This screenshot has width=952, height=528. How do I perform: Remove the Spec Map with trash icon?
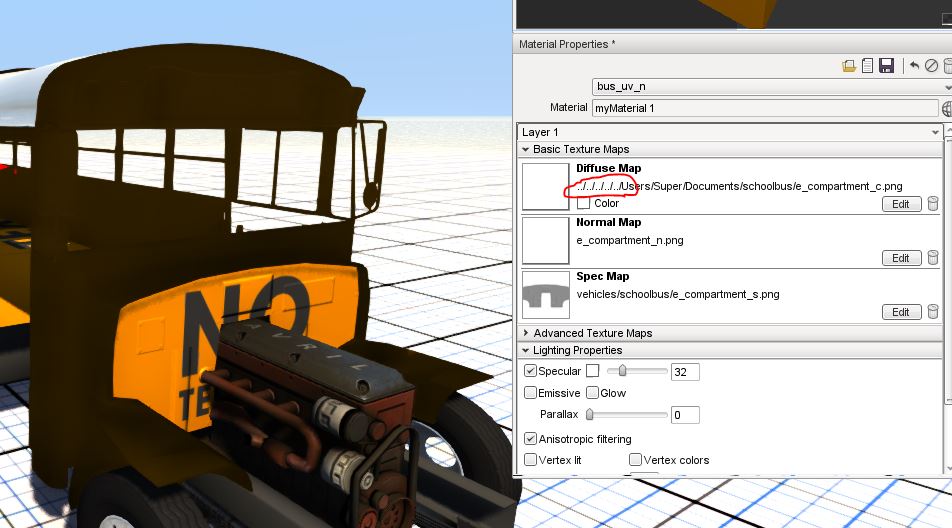[933, 312]
